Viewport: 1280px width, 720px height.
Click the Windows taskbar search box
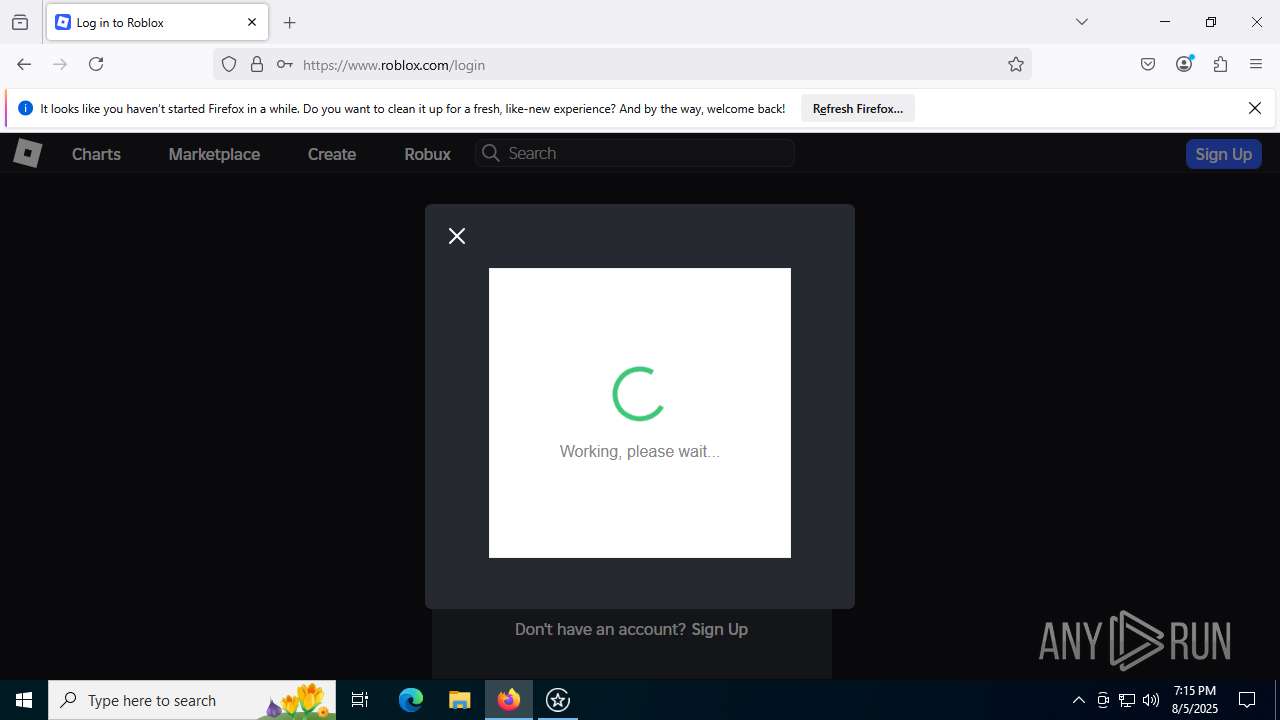tap(192, 700)
